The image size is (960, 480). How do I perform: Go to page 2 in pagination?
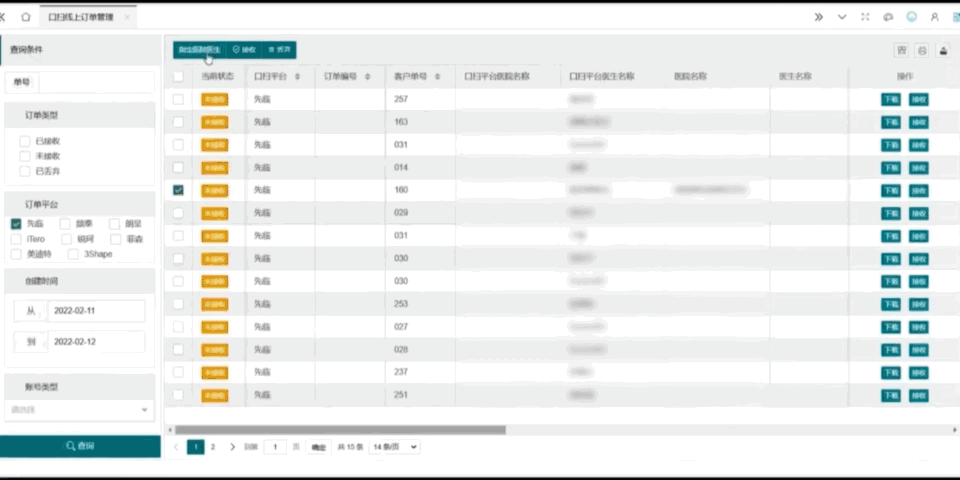(x=212, y=447)
